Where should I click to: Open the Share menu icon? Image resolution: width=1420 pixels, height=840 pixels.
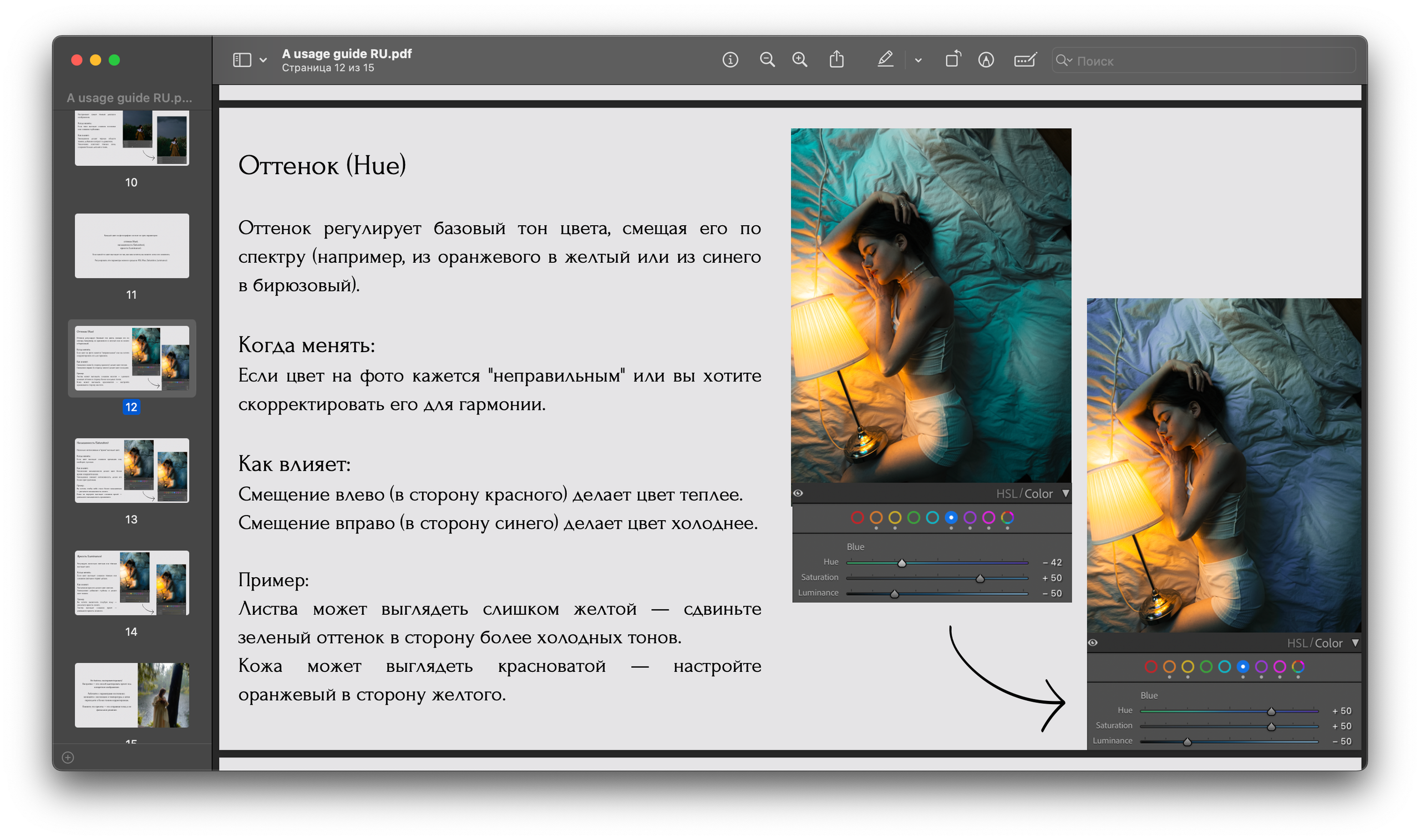(x=836, y=59)
